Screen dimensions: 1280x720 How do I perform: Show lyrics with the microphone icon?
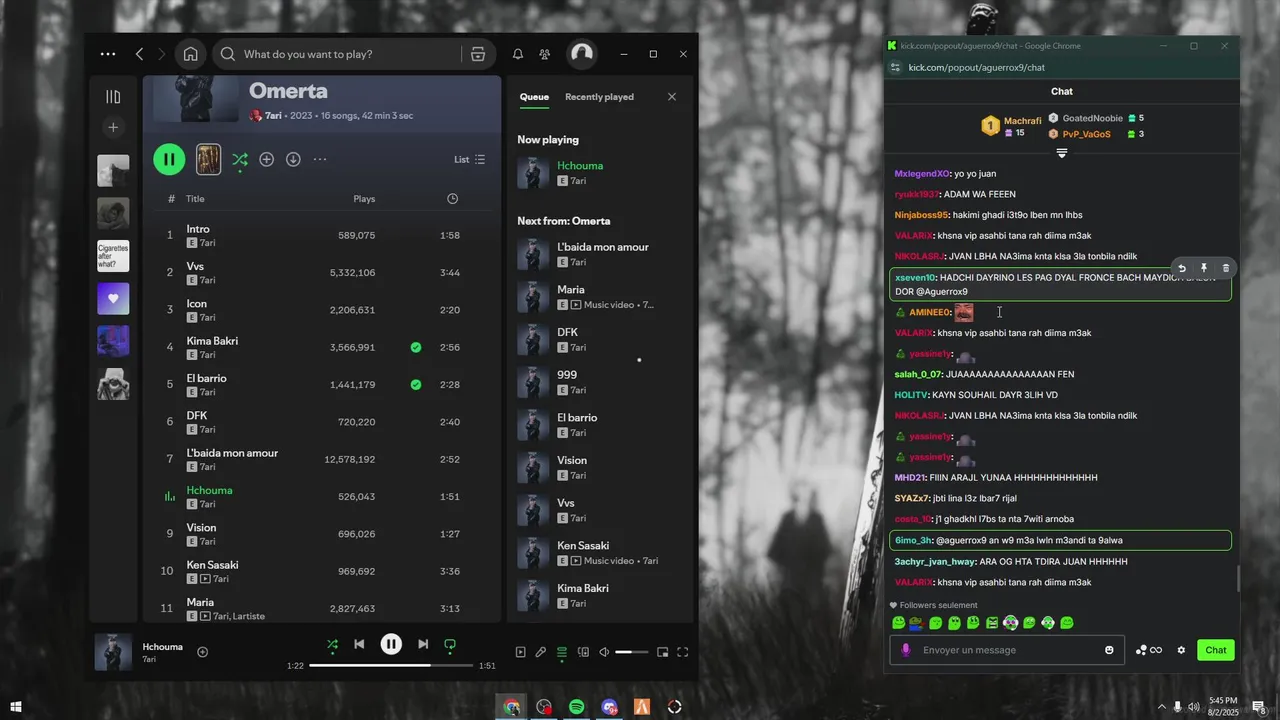[541, 652]
